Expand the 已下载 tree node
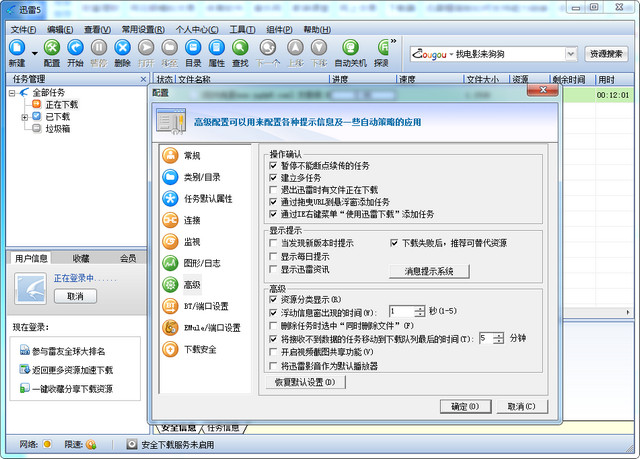This screenshot has height=459, width=640. click(x=24, y=117)
